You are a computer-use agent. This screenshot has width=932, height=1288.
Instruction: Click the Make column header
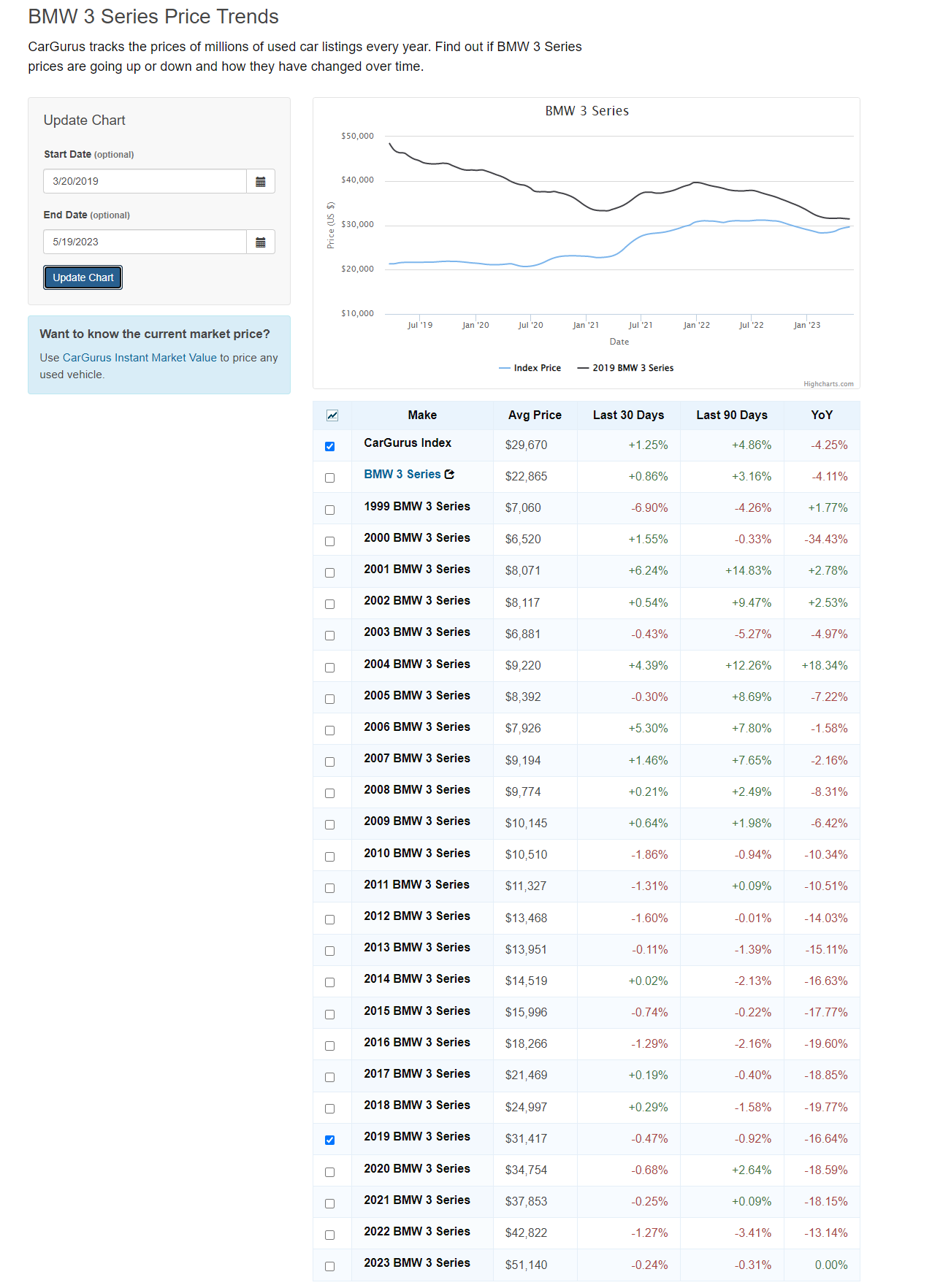[422, 415]
